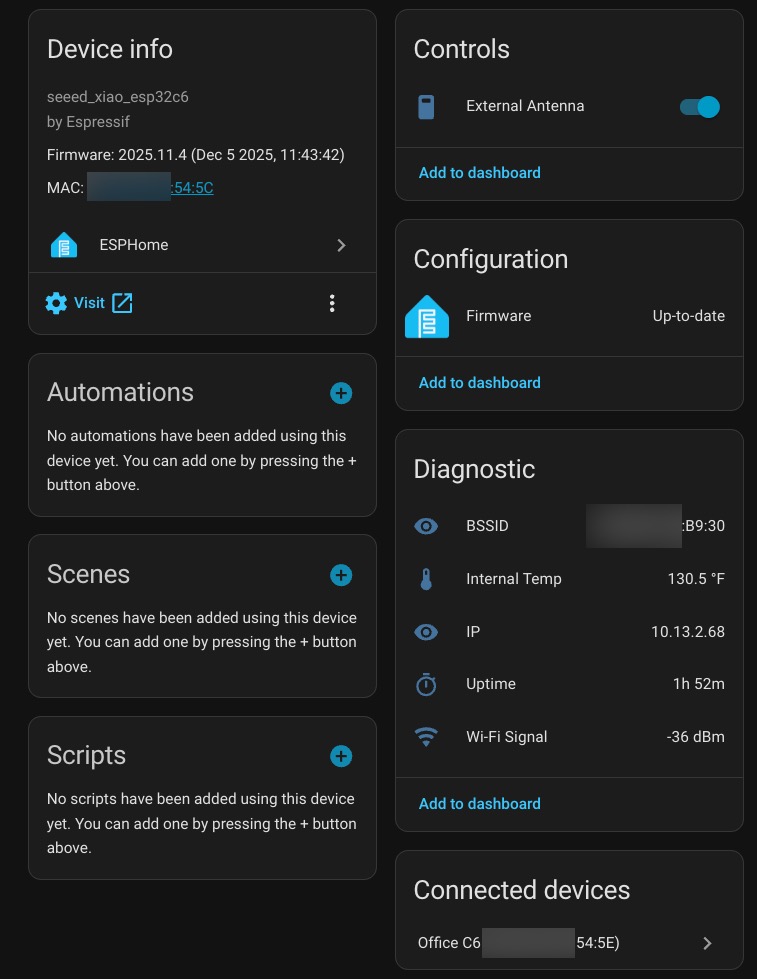
Task: Click the eye icon beside BSSID
Action: coord(426,526)
